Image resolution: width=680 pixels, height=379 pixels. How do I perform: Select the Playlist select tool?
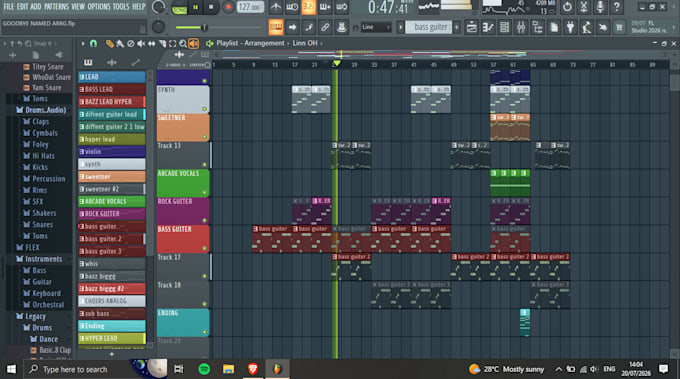[173, 43]
